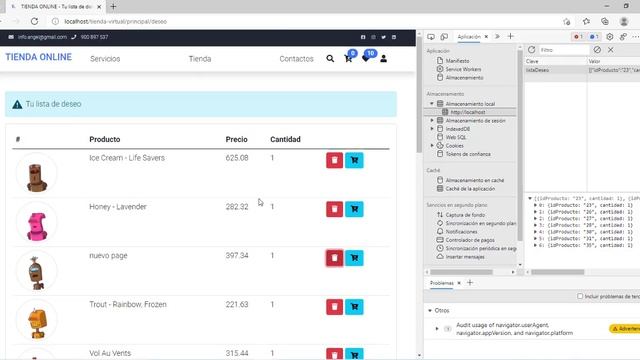Expand array entry 0 idProducto 23
This screenshot has height=360, width=640.
pyautogui.click(x=536, y=205)
